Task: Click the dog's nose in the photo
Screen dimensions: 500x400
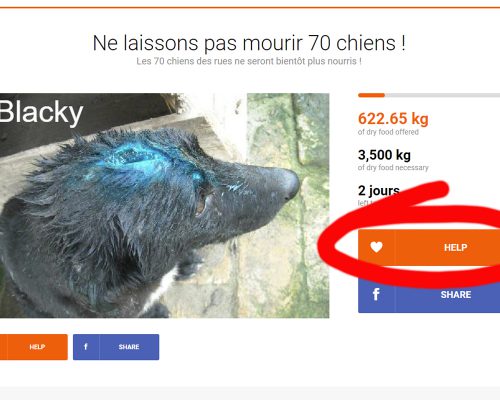Action: (x=289, y=185)
